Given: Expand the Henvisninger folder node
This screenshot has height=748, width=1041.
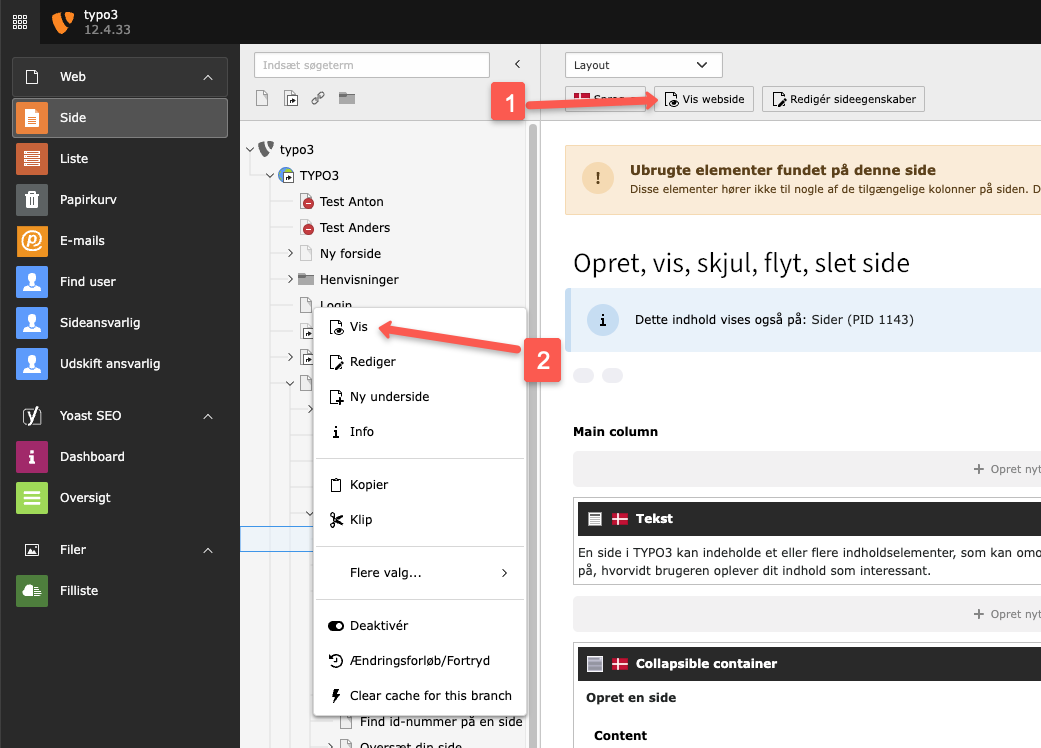Looking at the screenshot, I should click(291, 280).
